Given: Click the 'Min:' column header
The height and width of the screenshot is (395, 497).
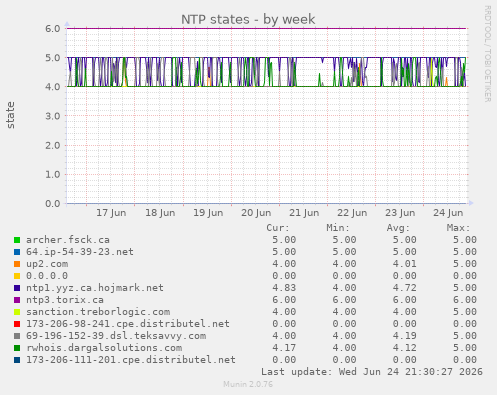Looking at the screenshot, I should tap(338, 228).
